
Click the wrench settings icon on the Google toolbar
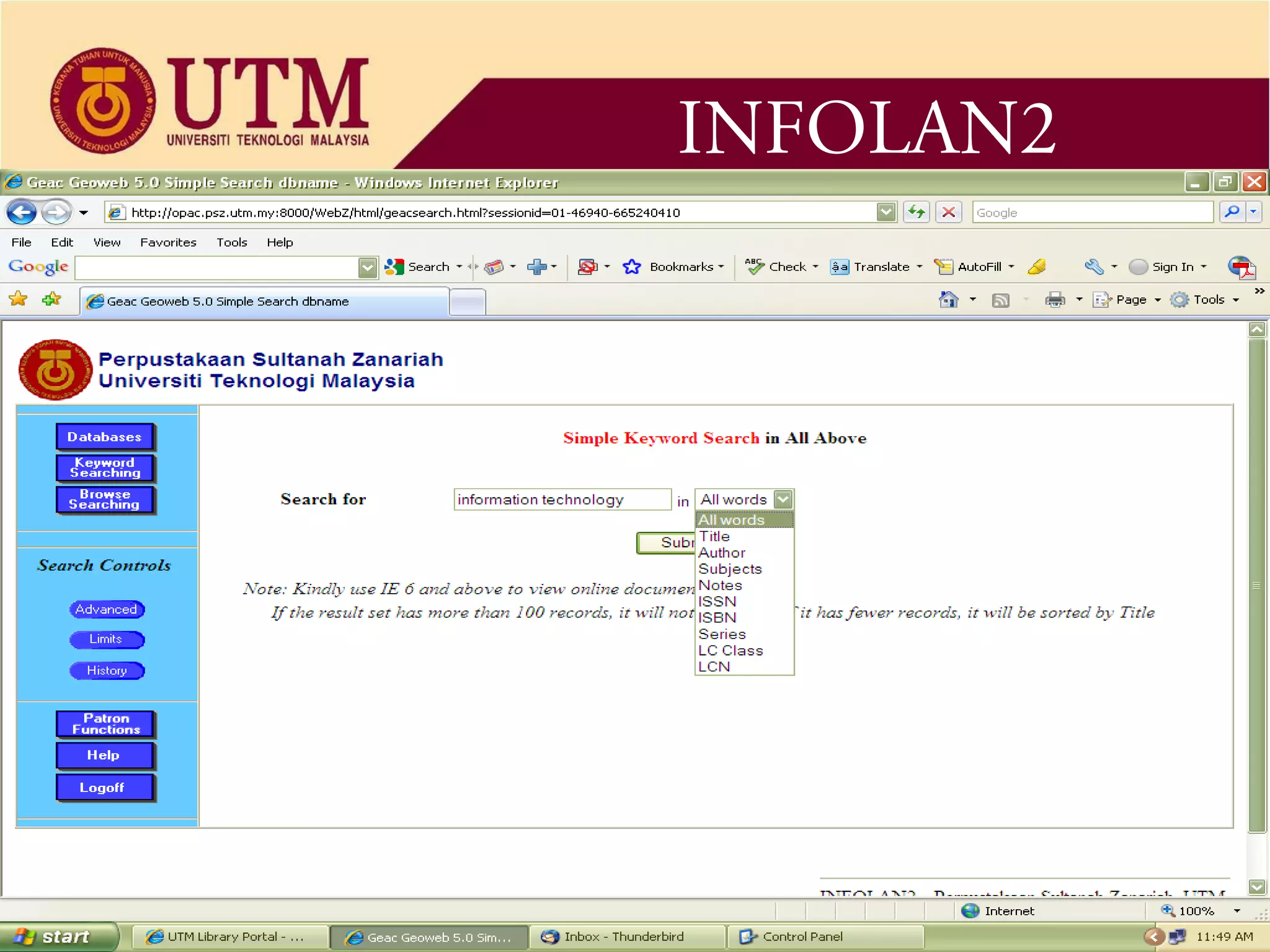tap(1094, 267)
